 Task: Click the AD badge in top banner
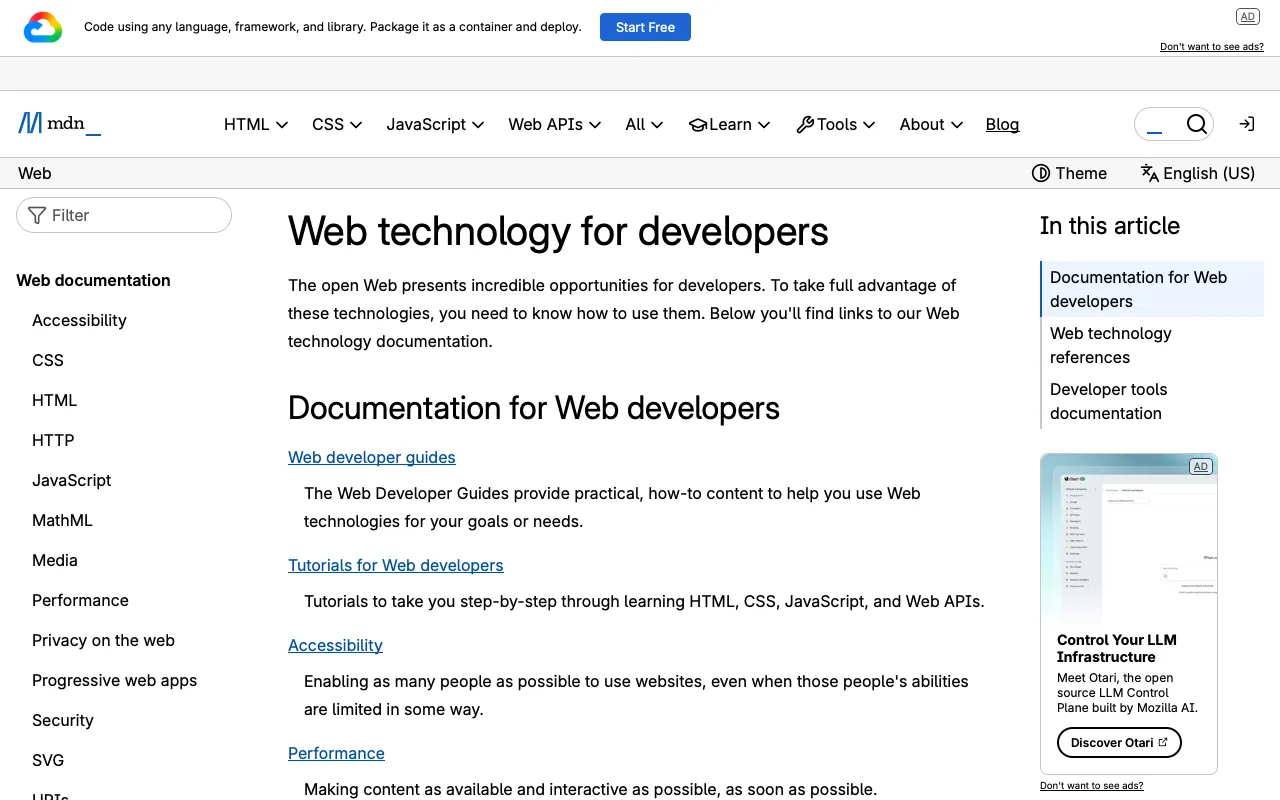[1247, 16]
